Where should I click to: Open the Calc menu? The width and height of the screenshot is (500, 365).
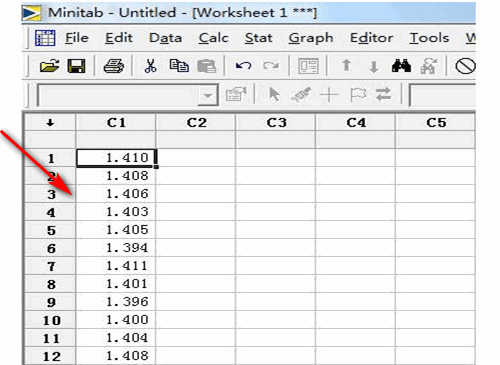[213, 38]
